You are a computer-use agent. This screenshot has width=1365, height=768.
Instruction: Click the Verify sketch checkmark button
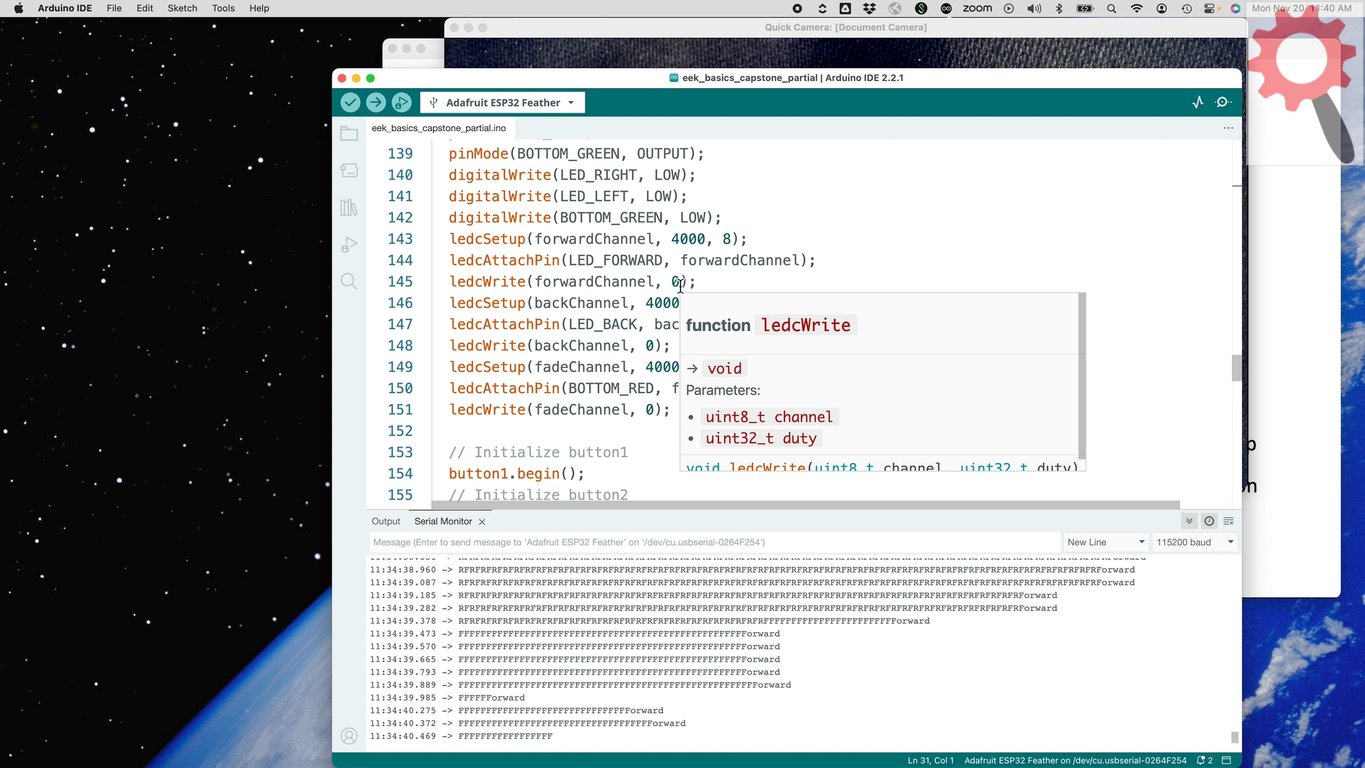coord(350,102)
